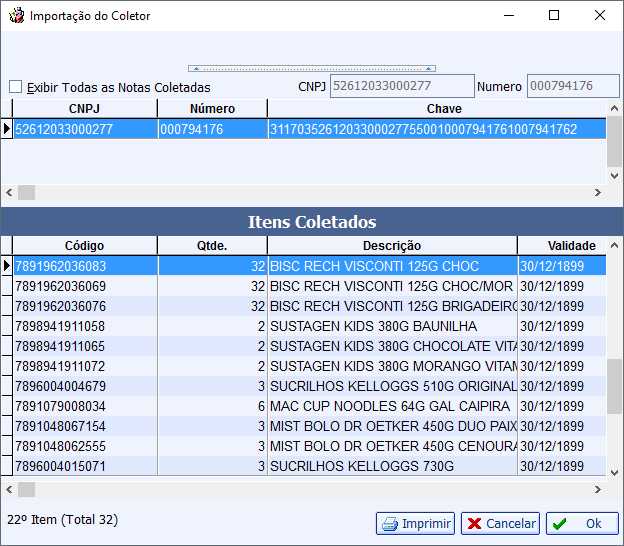
Task: Click code cell 7896004015071
Action: pos(85,466)
